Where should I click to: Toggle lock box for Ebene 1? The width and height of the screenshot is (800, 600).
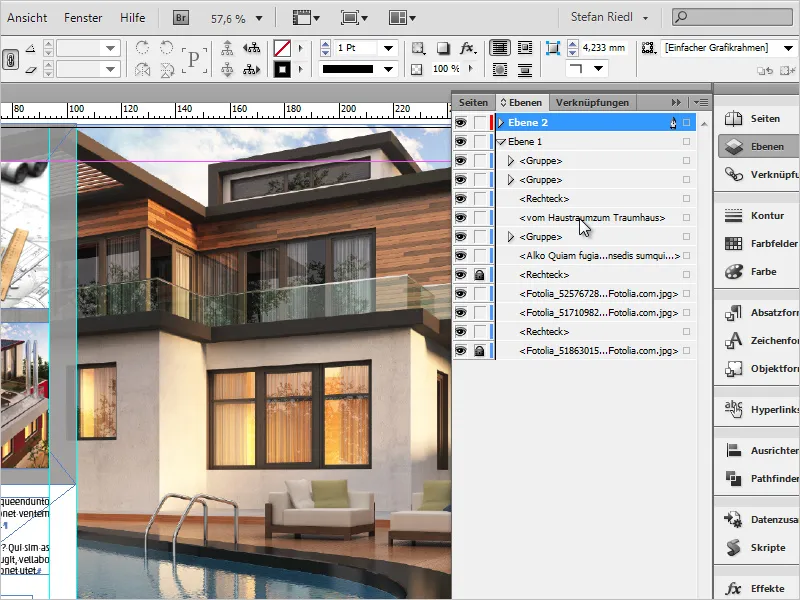point(479,141)
